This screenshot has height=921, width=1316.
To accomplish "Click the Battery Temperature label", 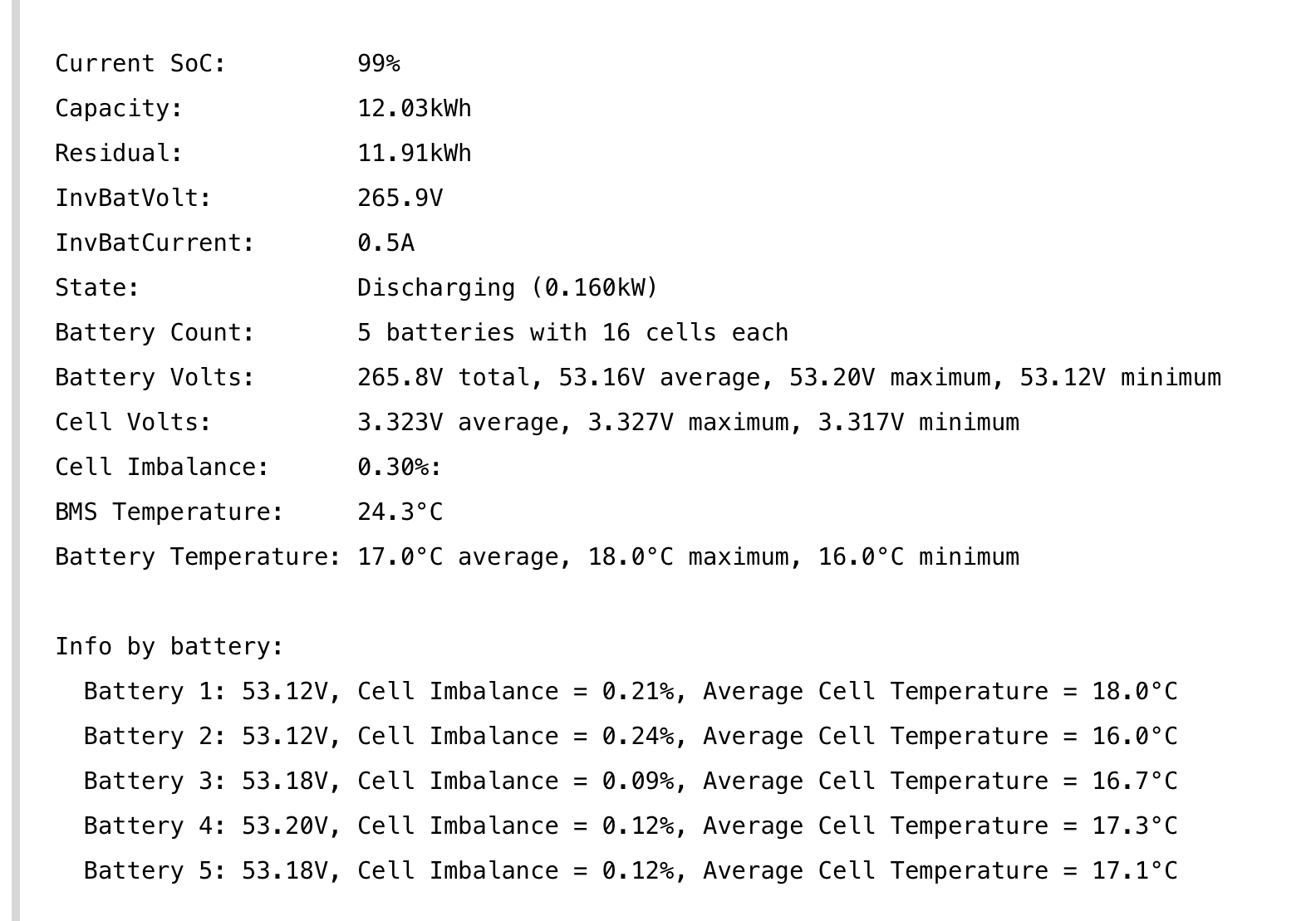I will 198,557.
